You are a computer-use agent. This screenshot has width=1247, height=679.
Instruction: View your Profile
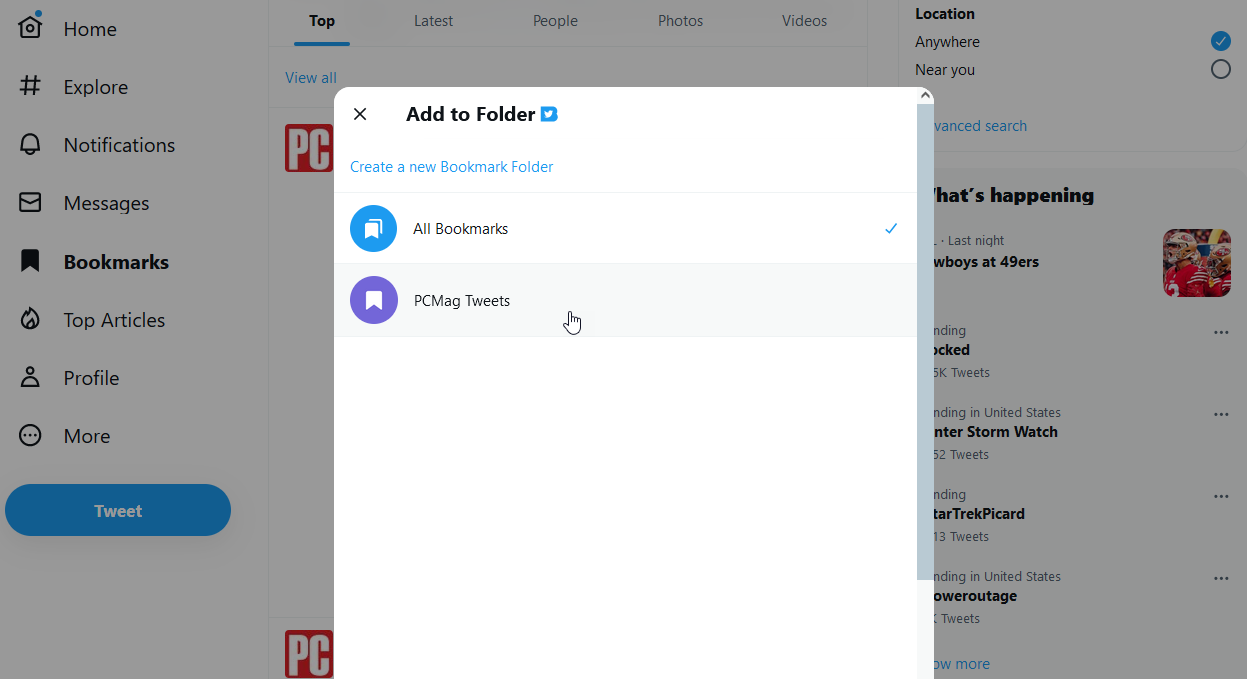(x=90, y=377)
